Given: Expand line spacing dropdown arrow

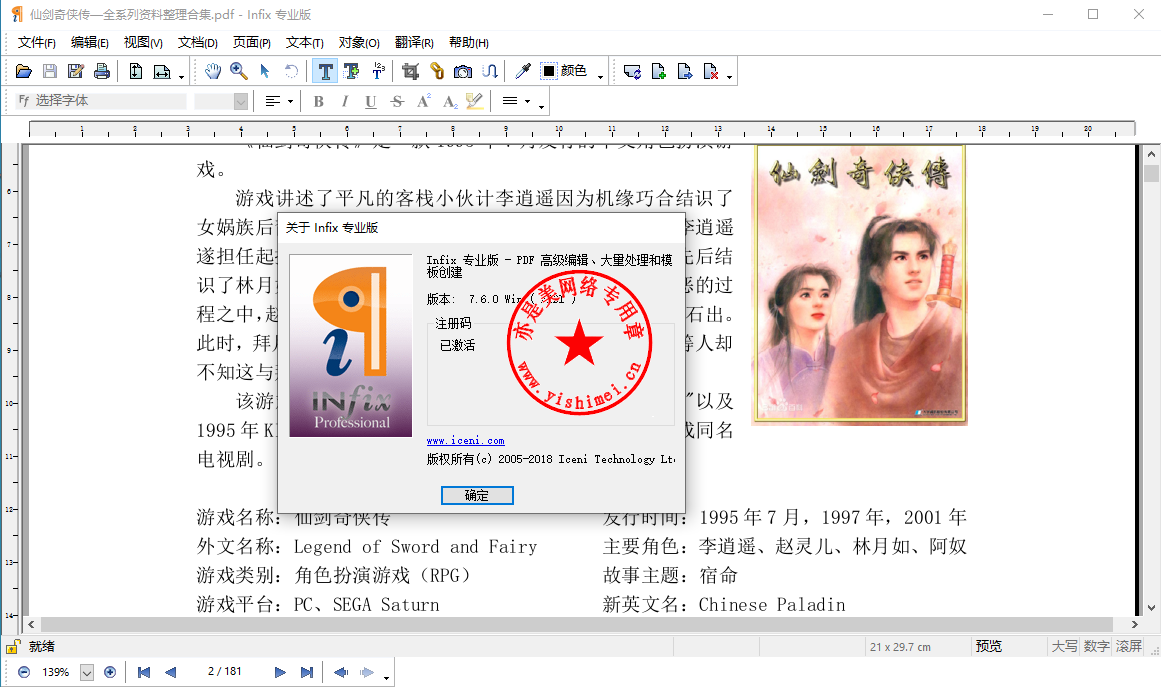Looking at the screenshot, I should 527,101.
